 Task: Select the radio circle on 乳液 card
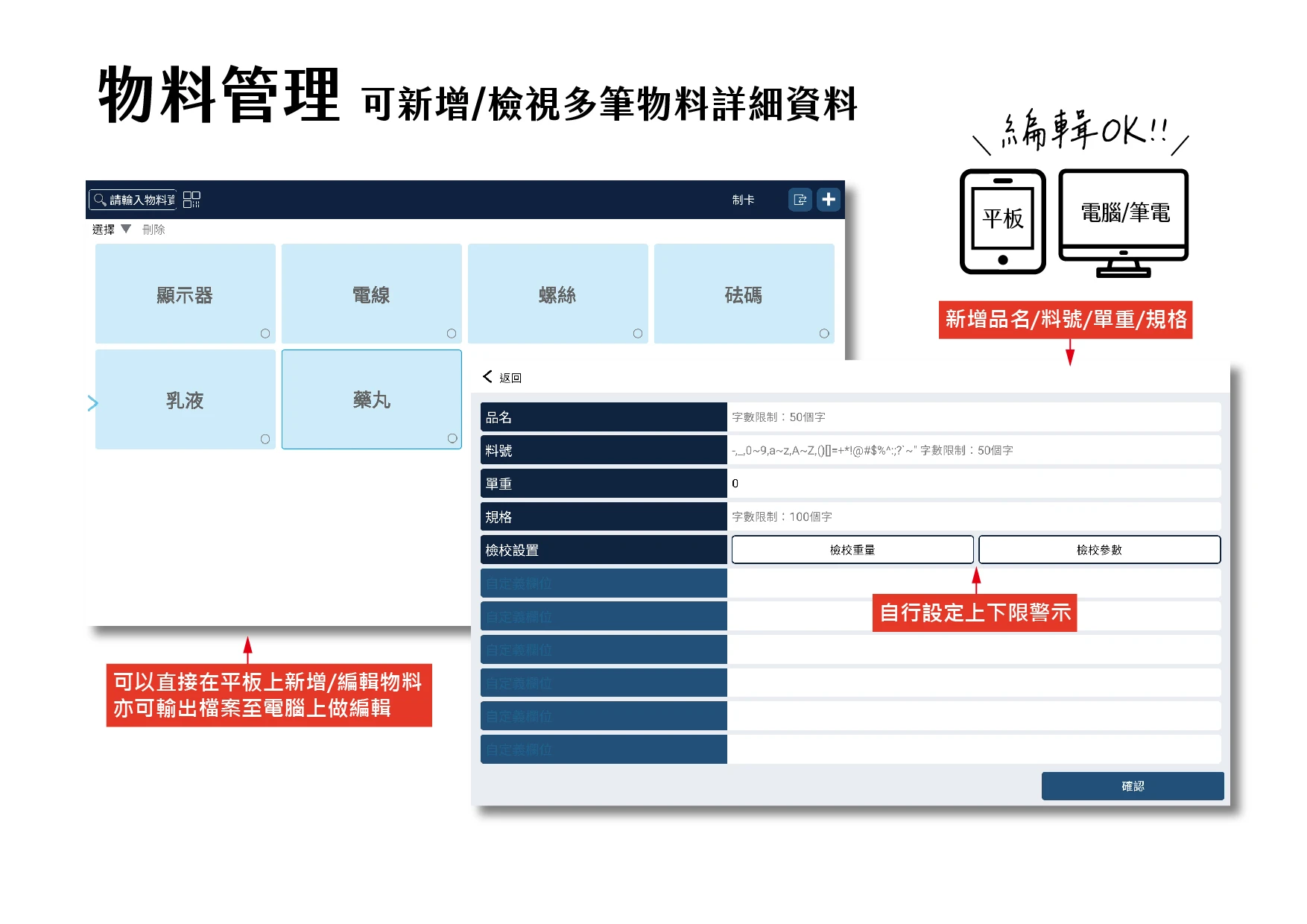(265, 440)
